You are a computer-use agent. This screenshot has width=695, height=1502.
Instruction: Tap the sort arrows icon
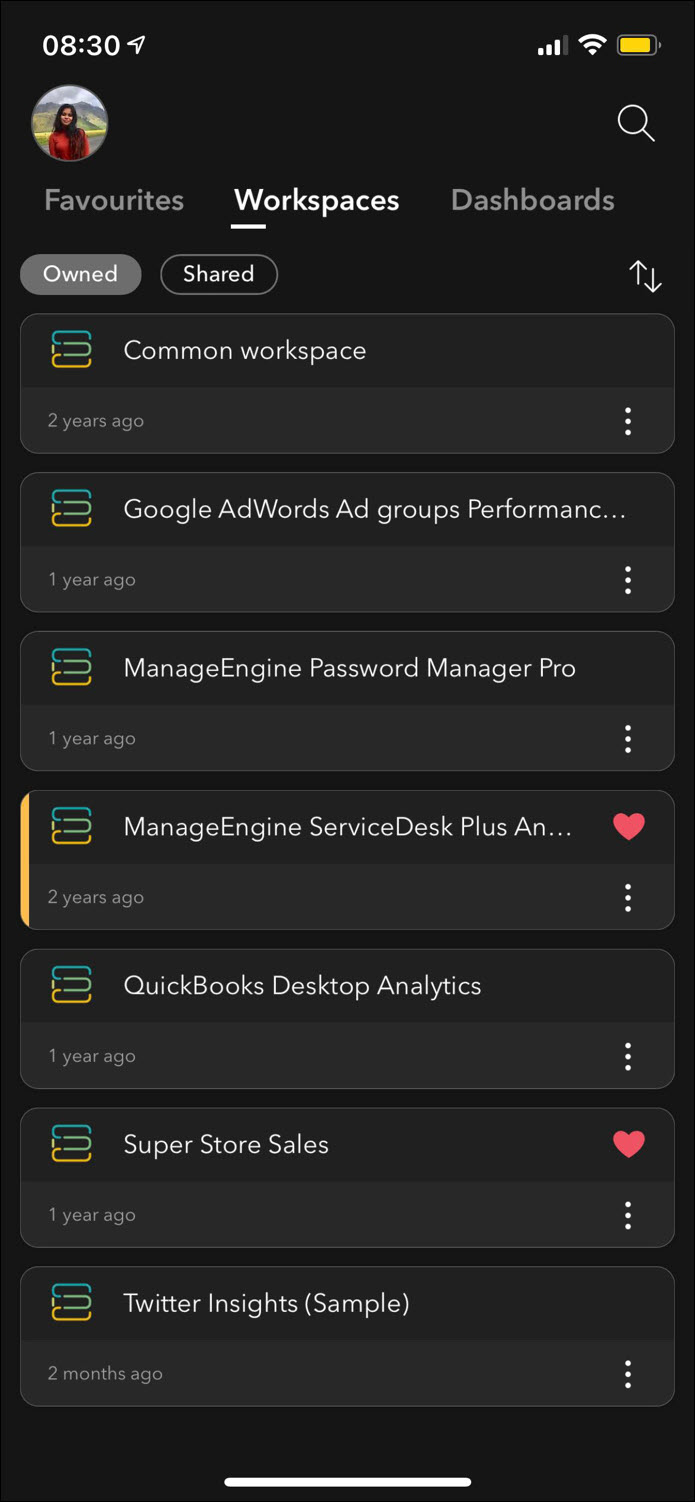645,276
